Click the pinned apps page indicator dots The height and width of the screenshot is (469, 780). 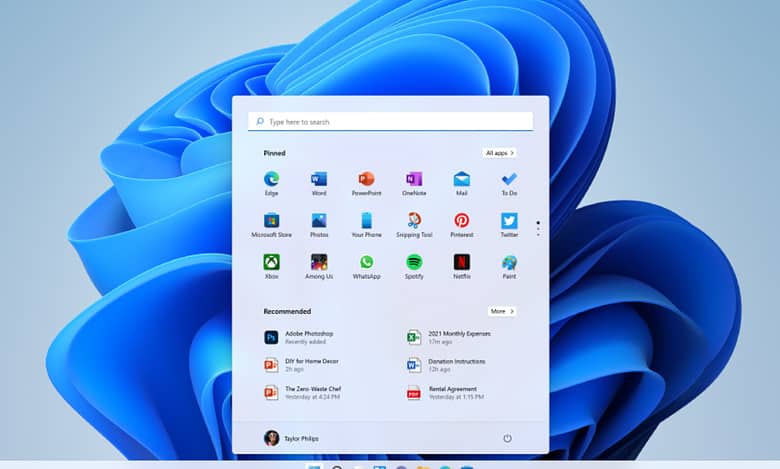coord(538,228)
